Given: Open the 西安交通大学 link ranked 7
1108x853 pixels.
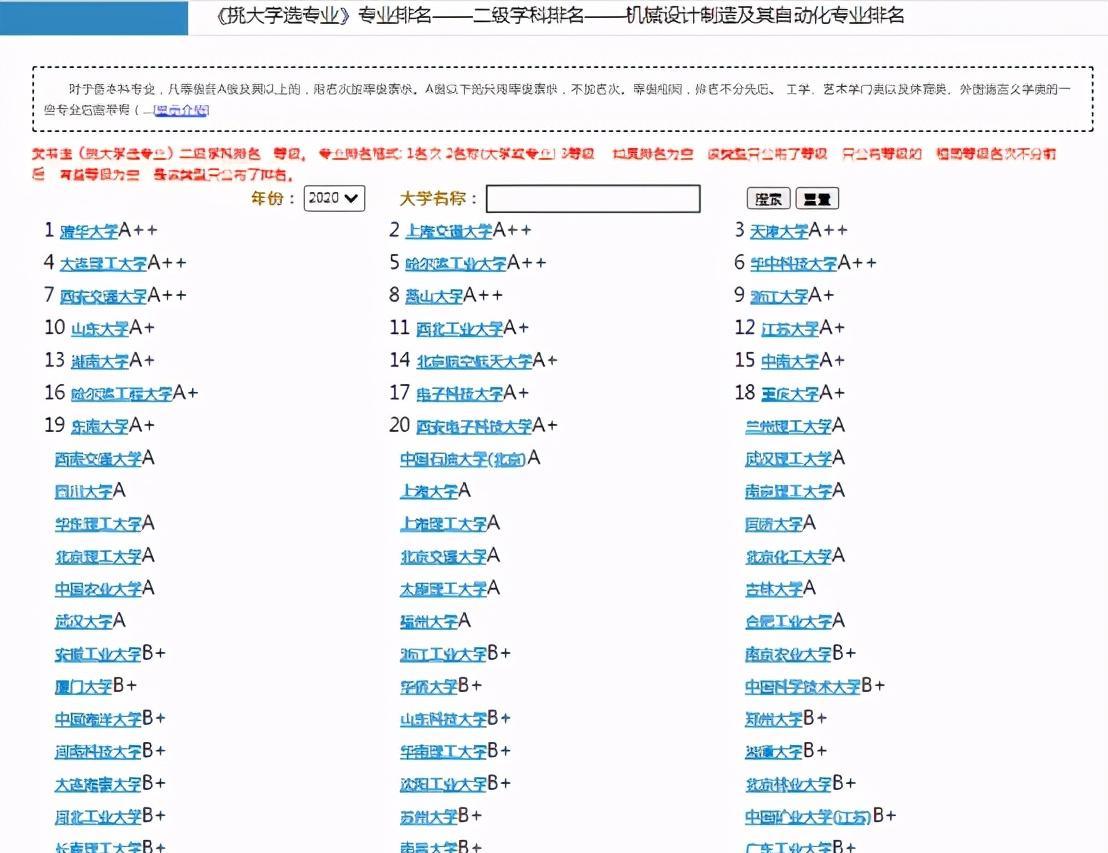Looking at the screenshot, I should point(103,296).
